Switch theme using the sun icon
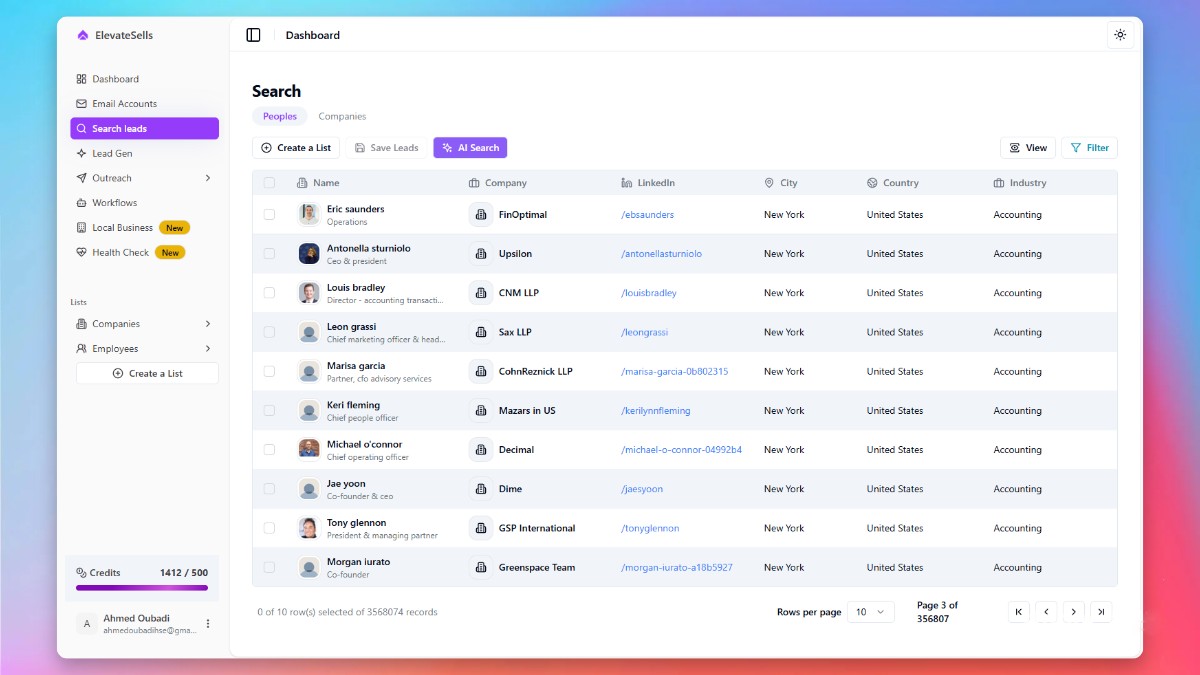The height and width of the screenshot is (675, 1200). (1120, 35)
